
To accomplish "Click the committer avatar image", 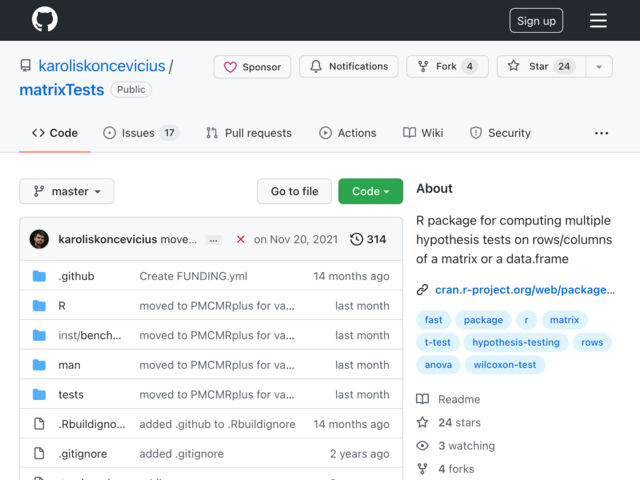I will pos(39,239).
